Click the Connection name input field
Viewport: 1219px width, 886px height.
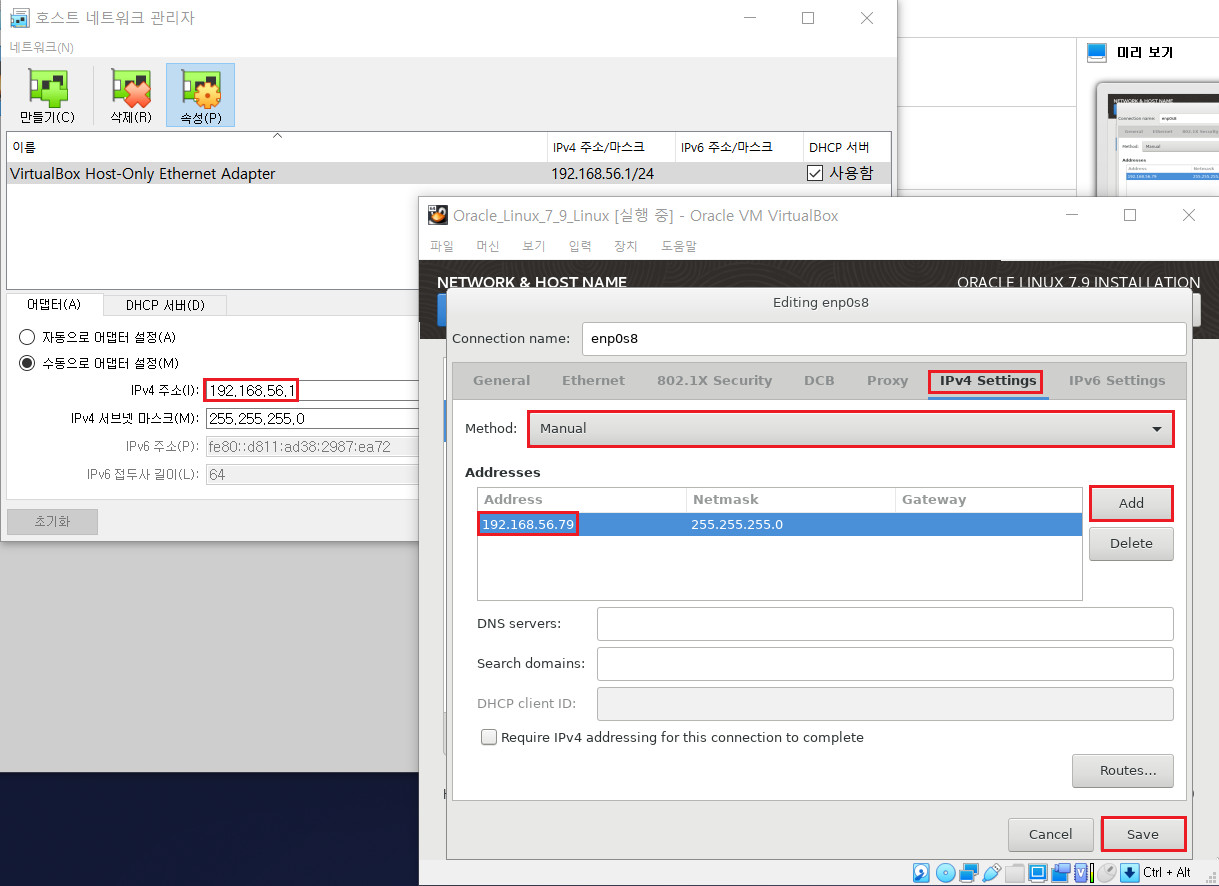tap(883, 338)
